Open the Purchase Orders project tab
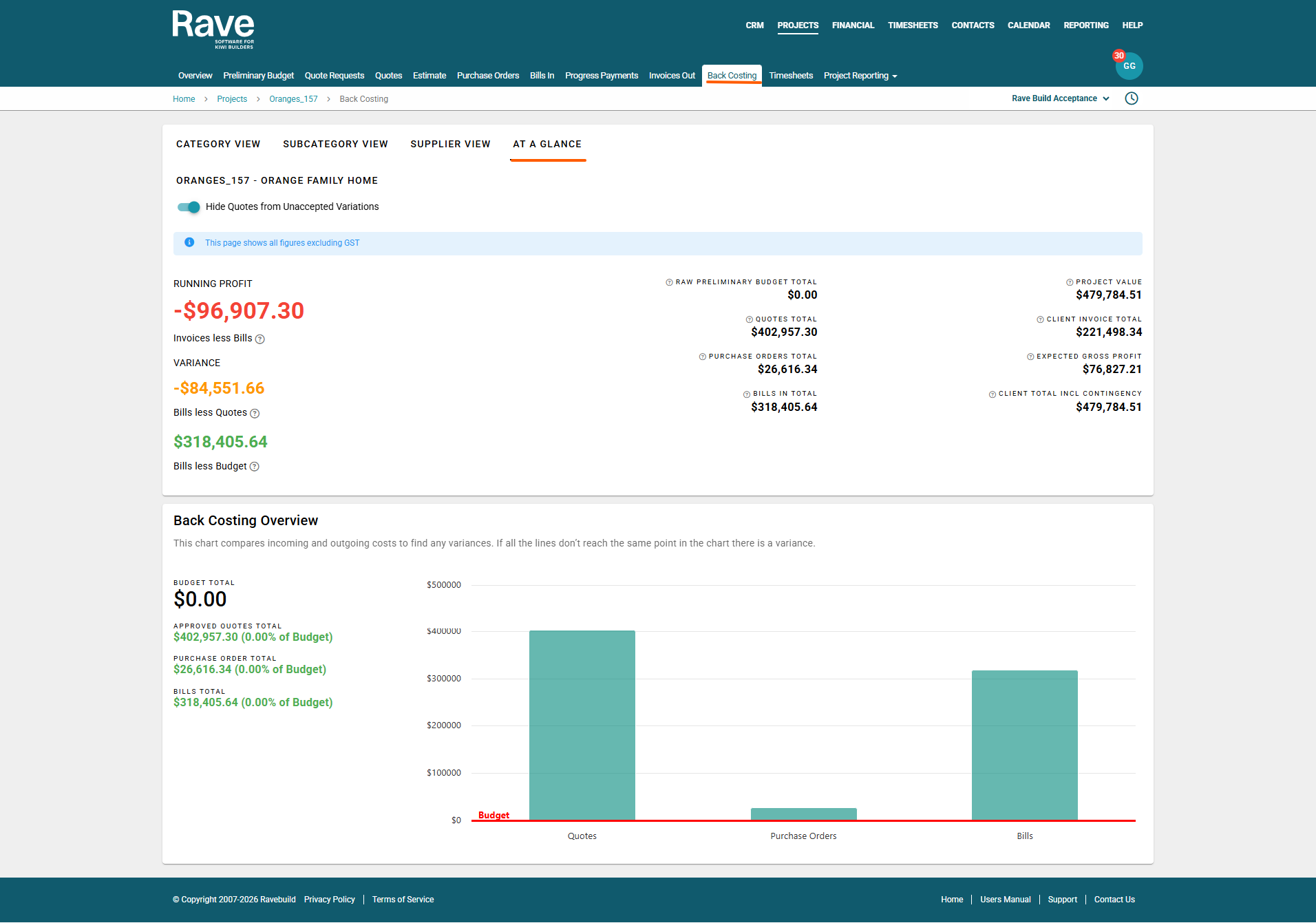The image size is (1316, 923). [487, 76]
